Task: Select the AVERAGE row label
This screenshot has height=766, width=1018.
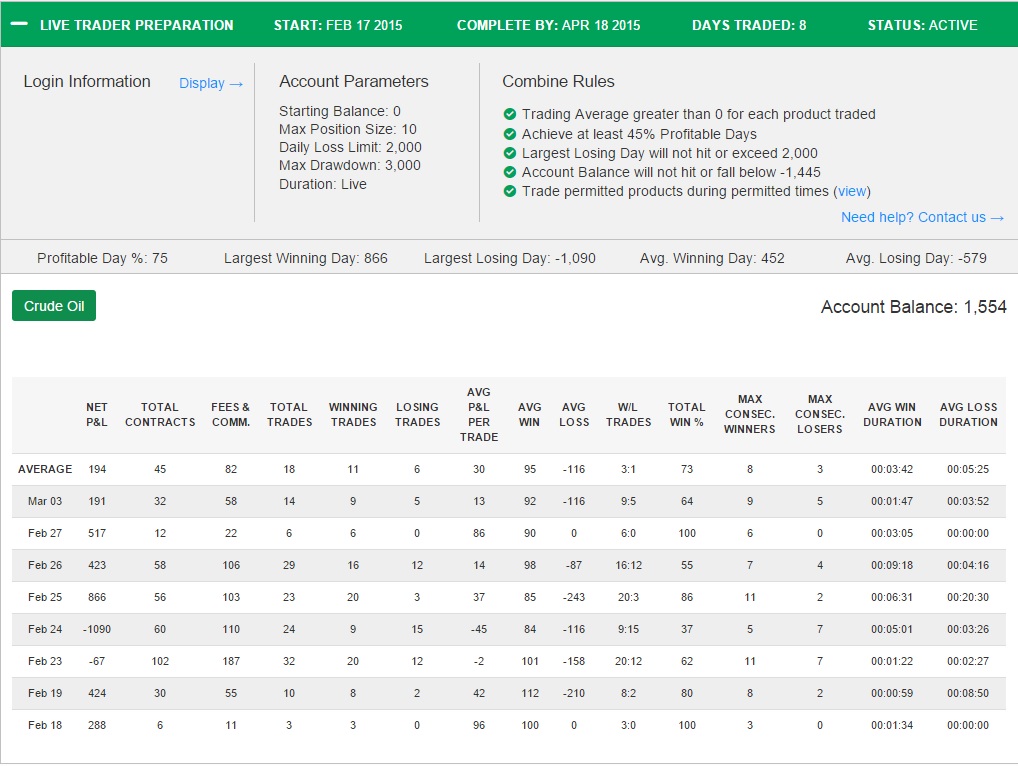Action: coord(45,469)
